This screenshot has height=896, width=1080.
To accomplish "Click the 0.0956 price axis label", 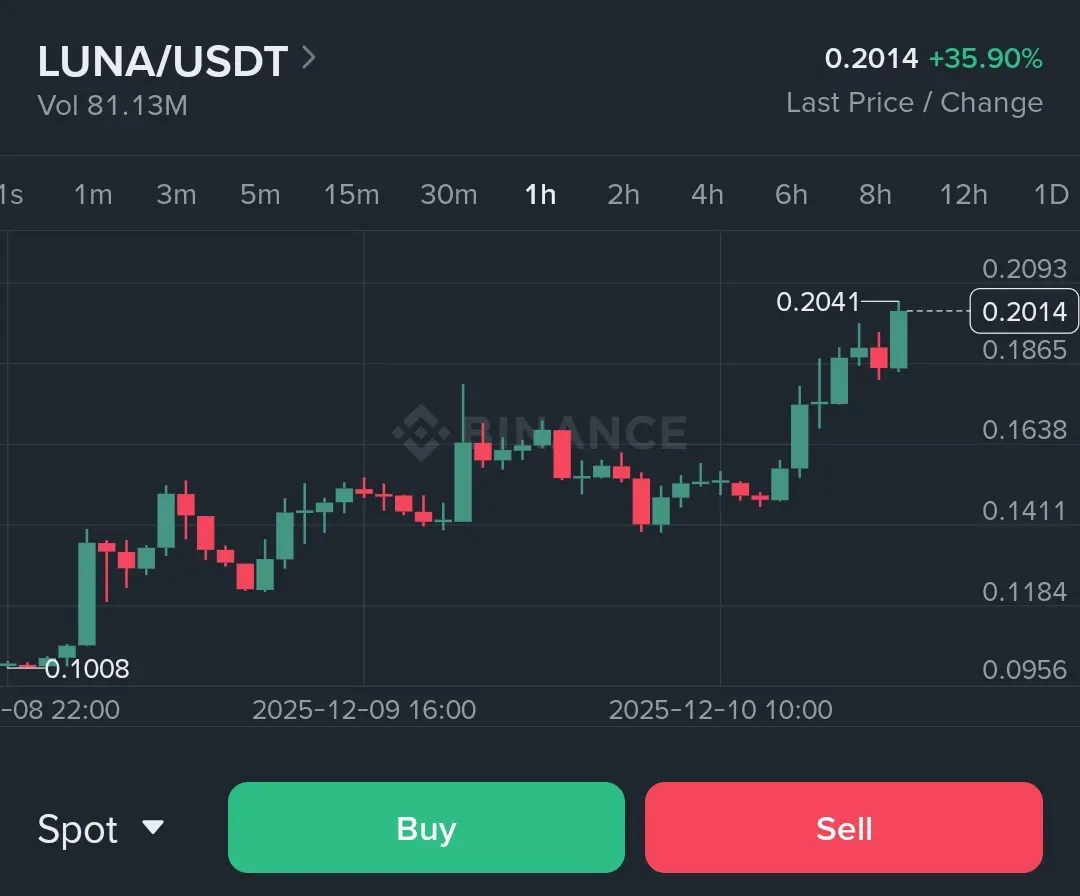I will pos(1024,669).
